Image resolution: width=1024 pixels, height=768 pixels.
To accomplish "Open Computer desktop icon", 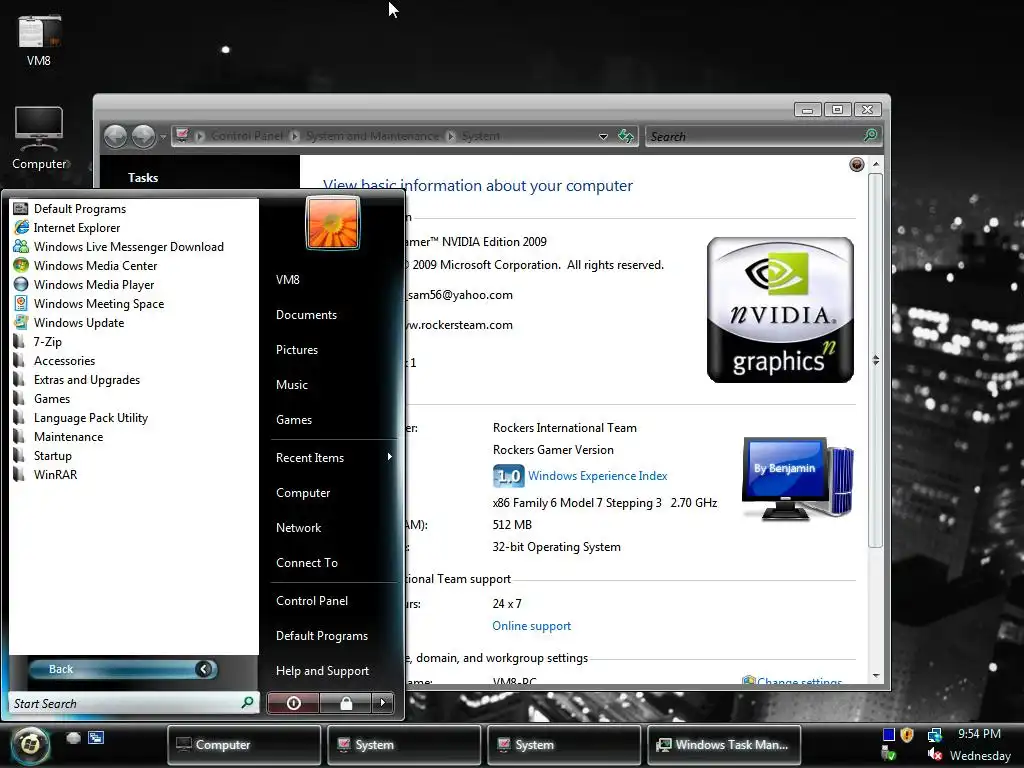I will (39, 138).
